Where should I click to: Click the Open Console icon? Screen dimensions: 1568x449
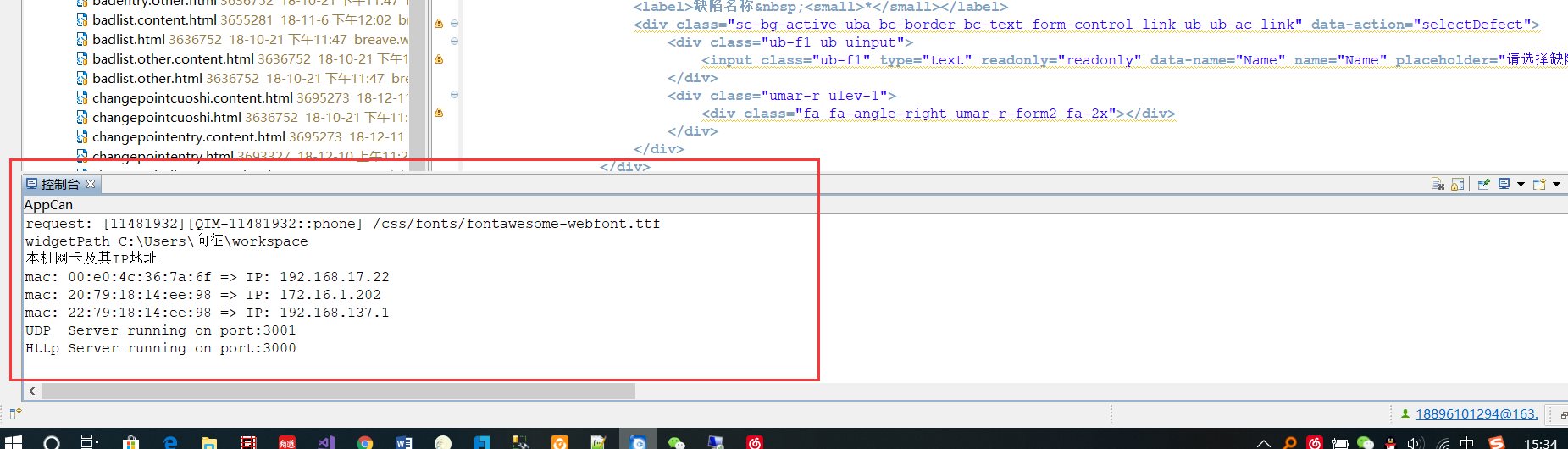(1538, 184)
